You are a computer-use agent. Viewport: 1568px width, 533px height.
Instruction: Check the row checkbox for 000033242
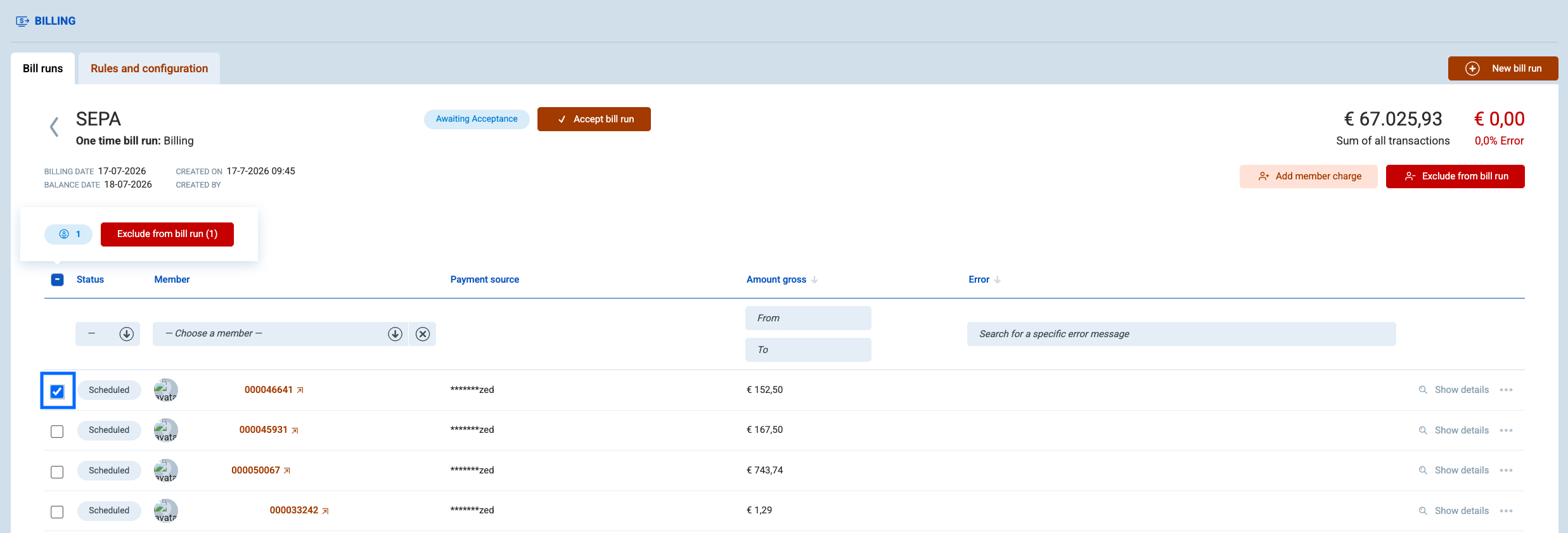coord(57,512)
